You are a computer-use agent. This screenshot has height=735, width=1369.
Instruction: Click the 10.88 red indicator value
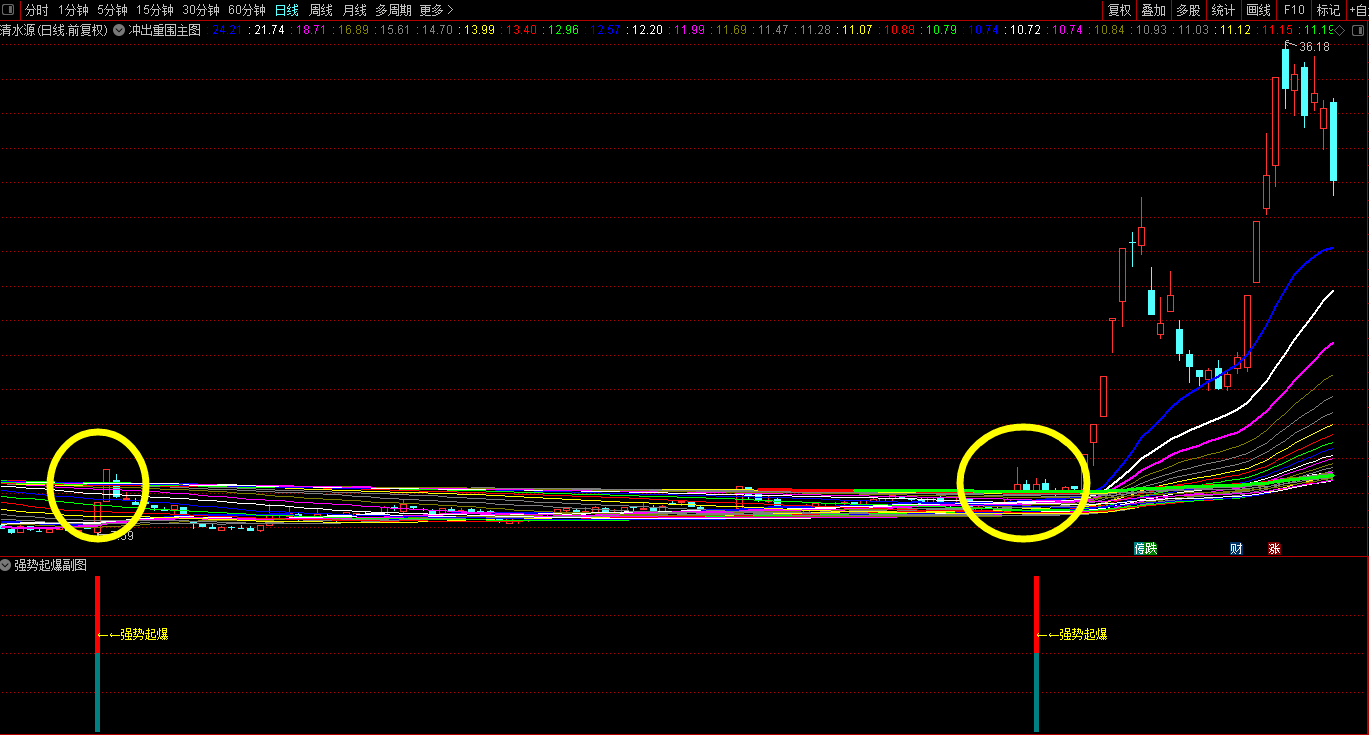click(899, 30)
